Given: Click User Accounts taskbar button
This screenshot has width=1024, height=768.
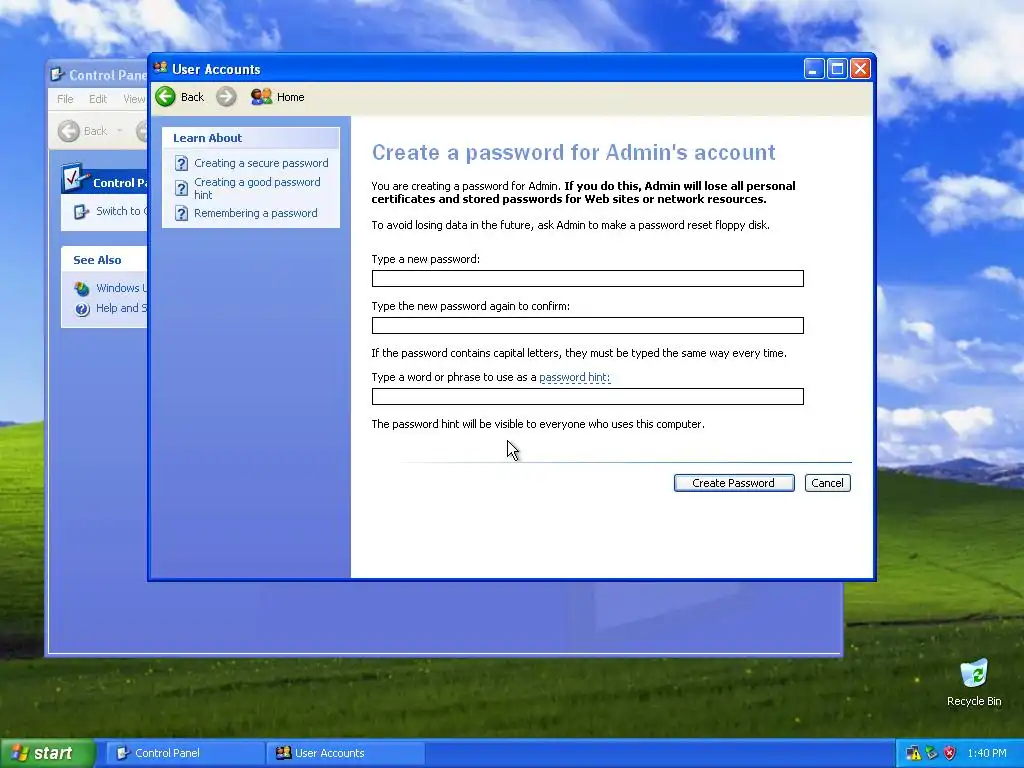Looking at the screenshot, I should pos(345,753).
